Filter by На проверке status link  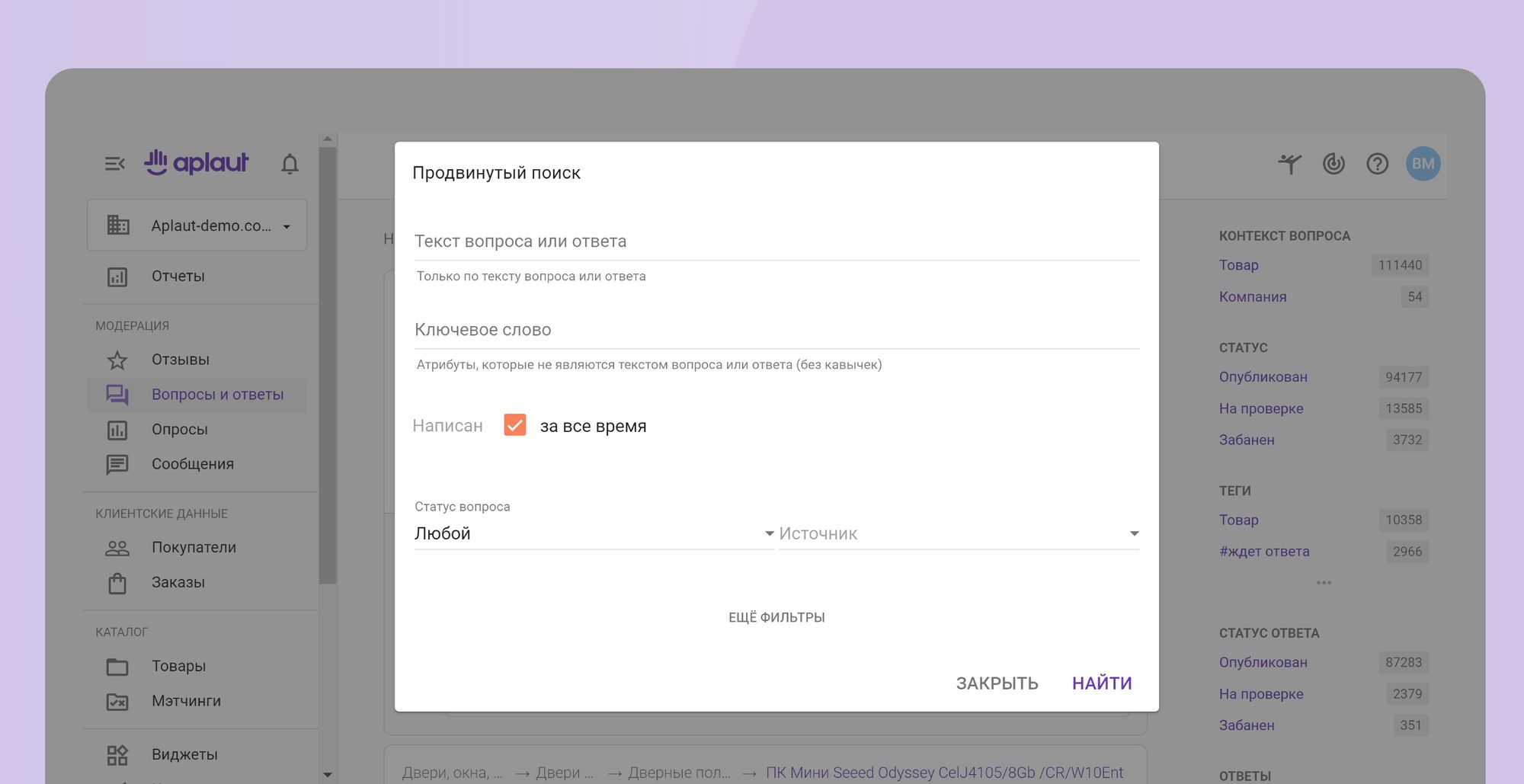tap(1261, 408)
